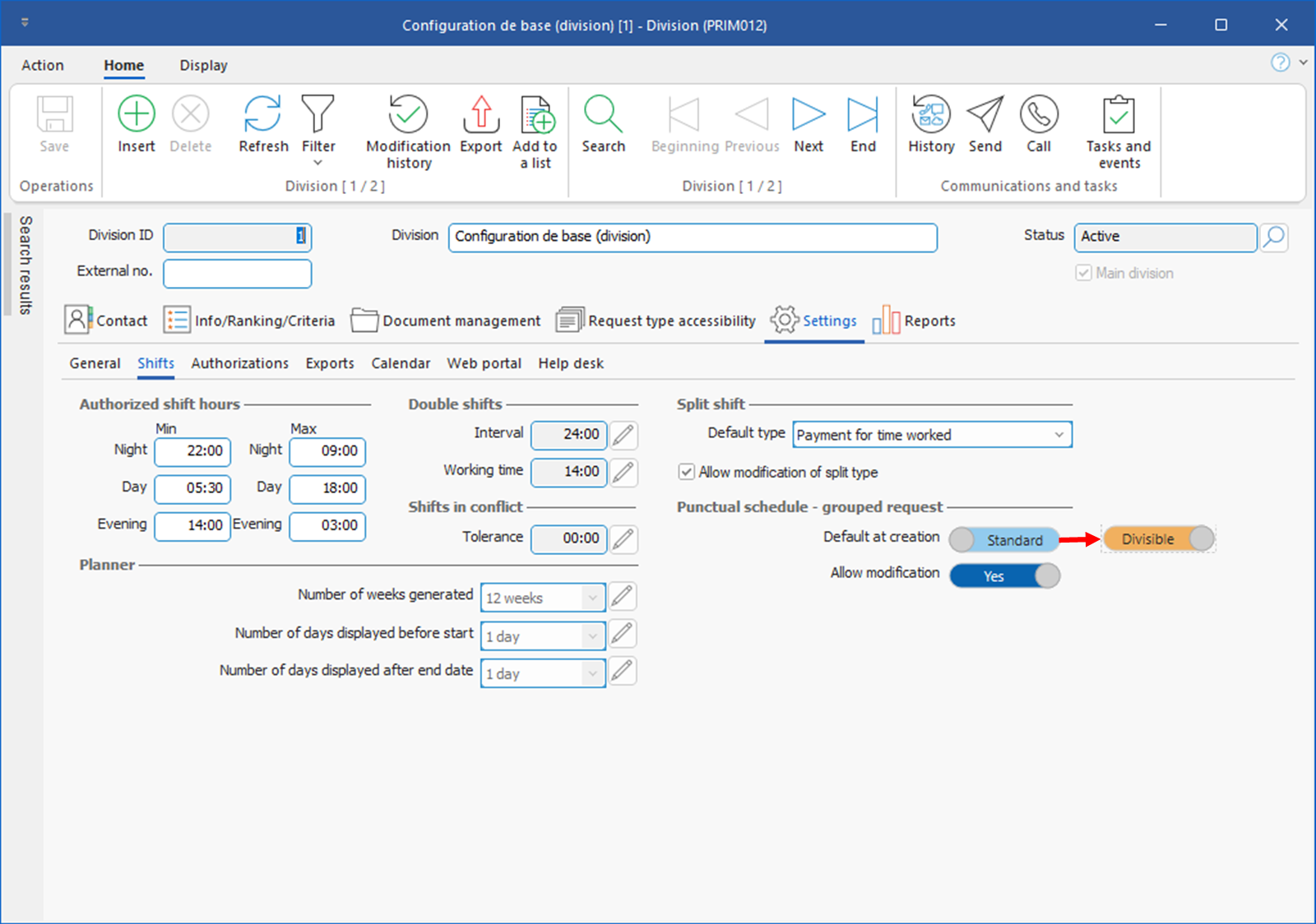The width and height of the screenshot is (1316, 924).
Task: Open the Authorizations sub-tab
Action: [239, 363]
